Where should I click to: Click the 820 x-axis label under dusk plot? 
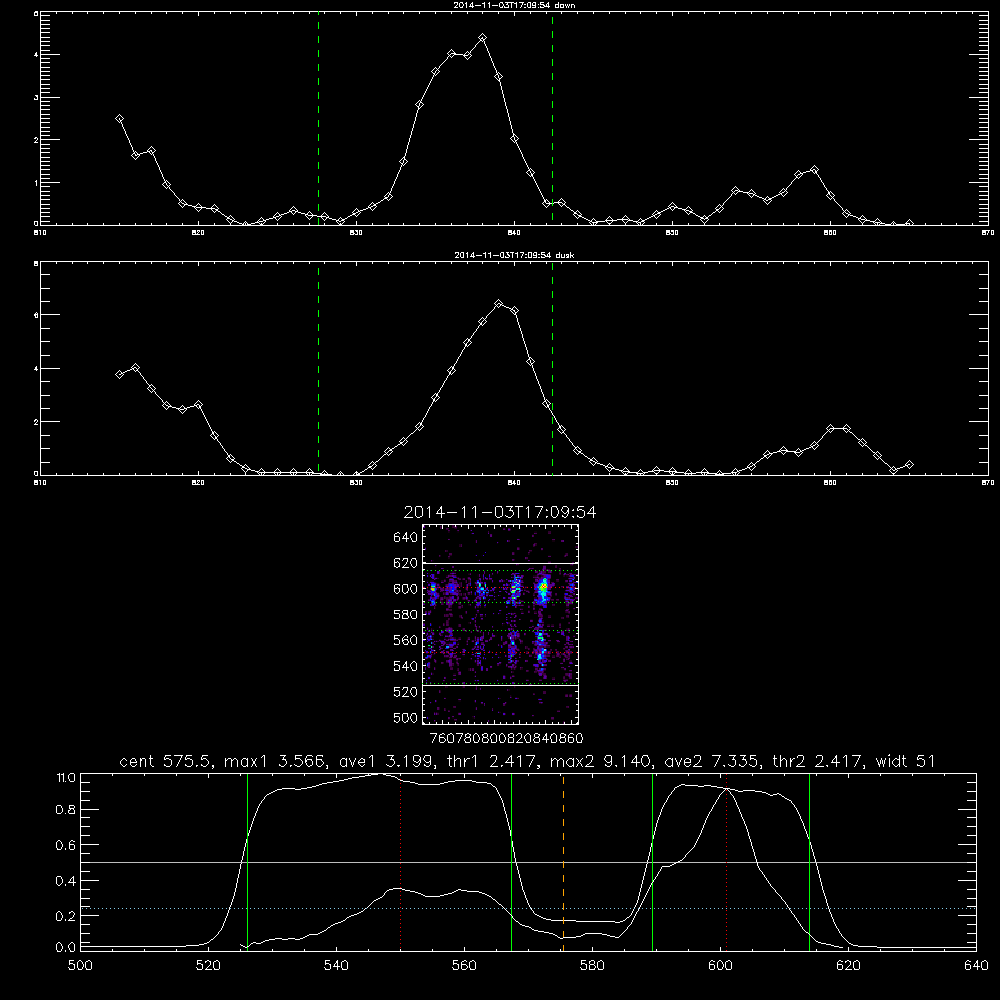[x=198, y=483]
